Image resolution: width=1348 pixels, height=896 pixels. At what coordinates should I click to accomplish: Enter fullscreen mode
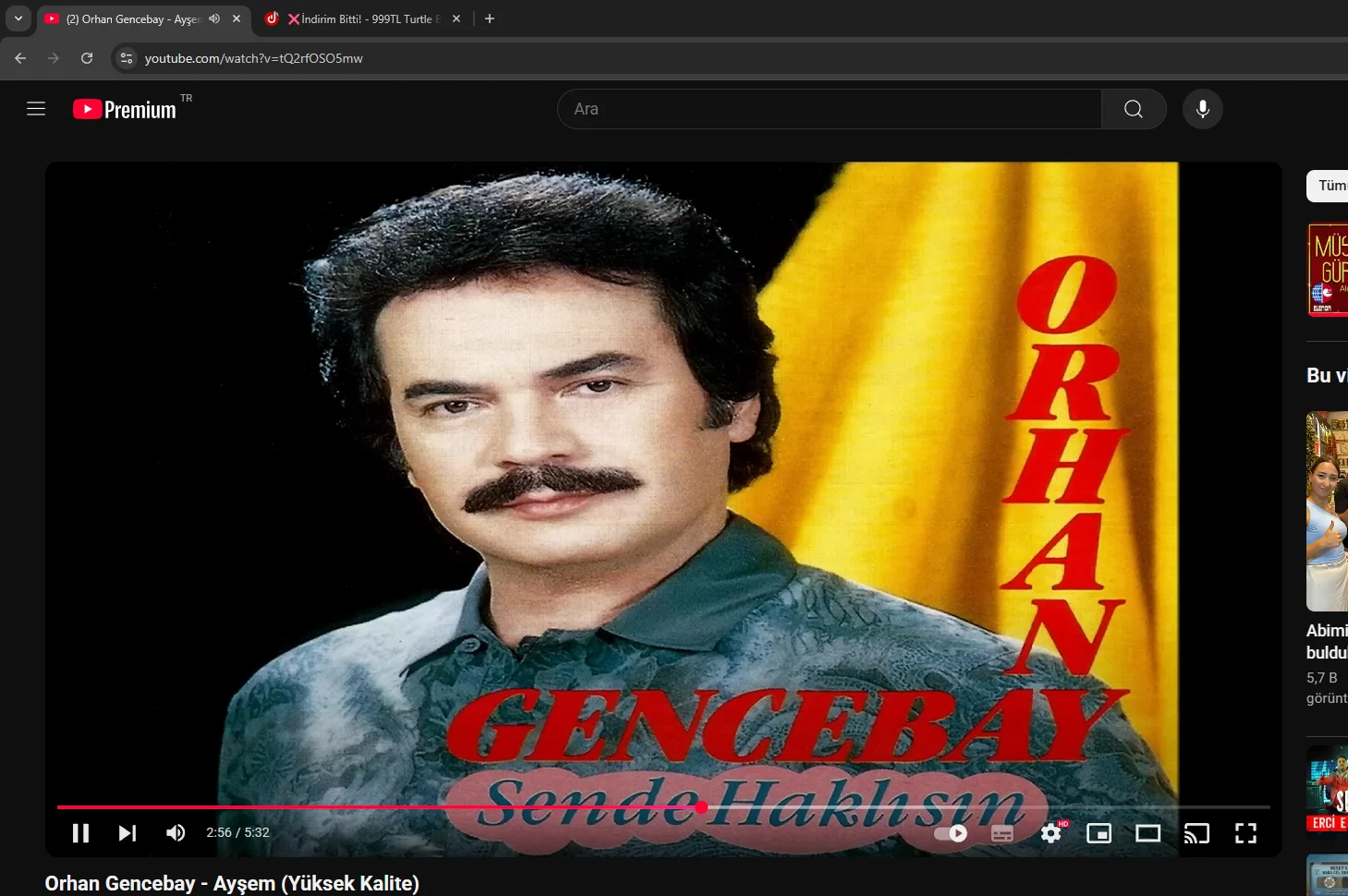[1245, 833]
